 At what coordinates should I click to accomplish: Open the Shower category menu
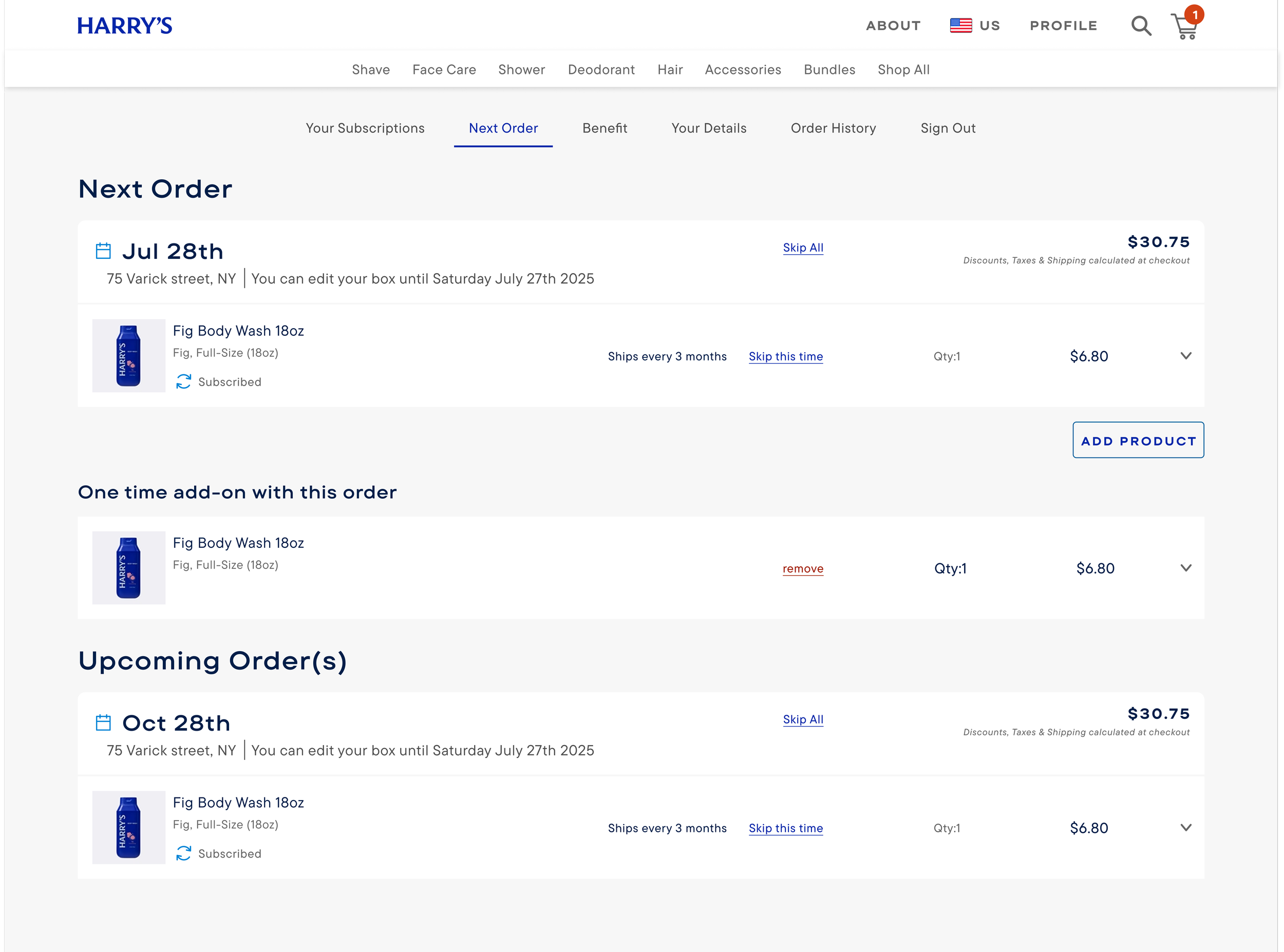coord(521,70)
